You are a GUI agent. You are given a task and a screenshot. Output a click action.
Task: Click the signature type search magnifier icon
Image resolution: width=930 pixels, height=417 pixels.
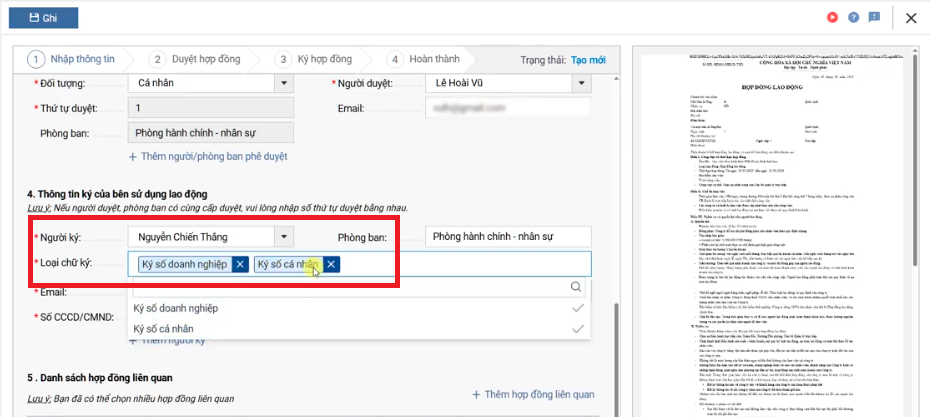[x=575, y=287]
